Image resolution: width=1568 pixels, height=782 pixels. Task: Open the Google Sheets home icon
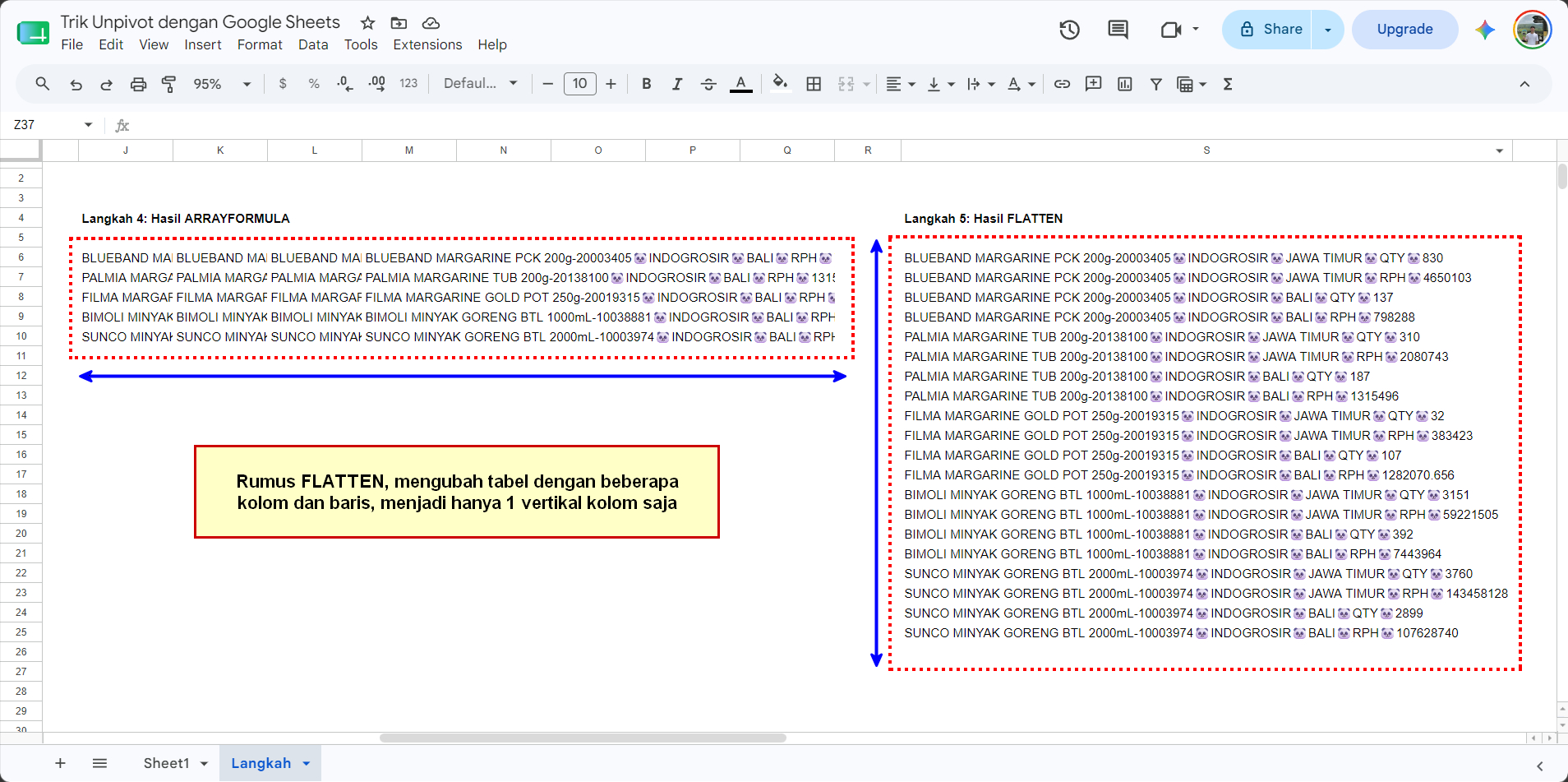click(33, 33)
